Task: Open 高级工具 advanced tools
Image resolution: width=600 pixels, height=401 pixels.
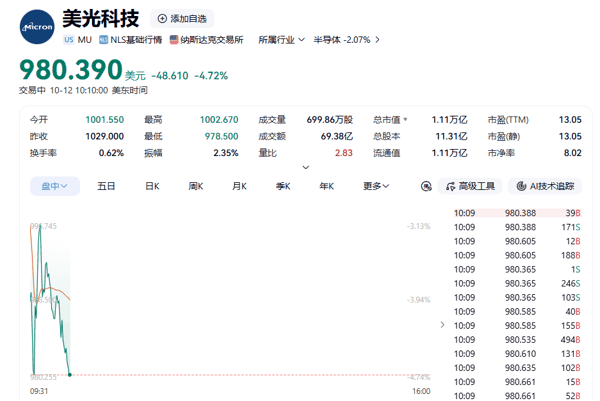Action: coord(470,186)
